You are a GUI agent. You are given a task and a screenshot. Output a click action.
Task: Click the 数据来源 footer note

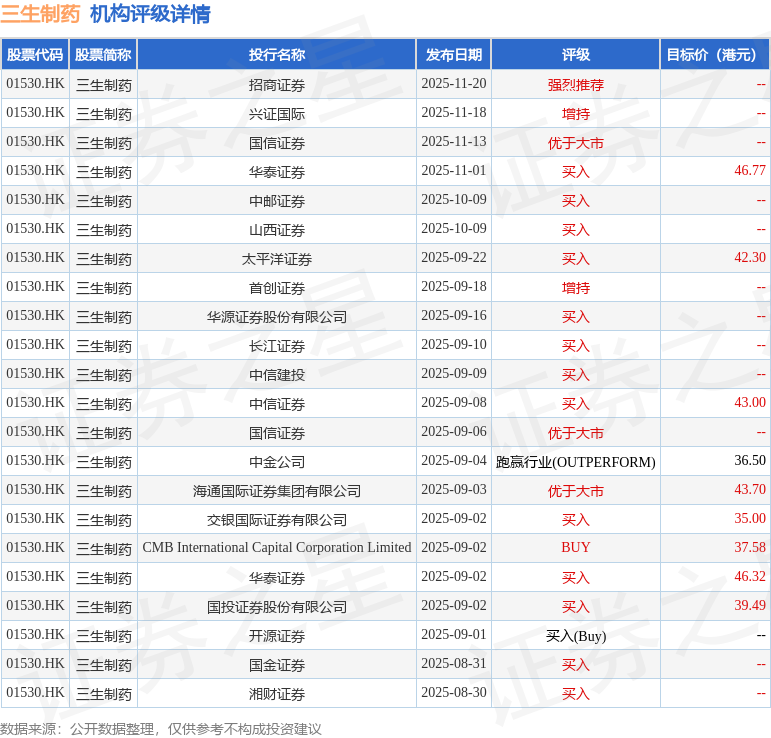[x=160, y=729]
